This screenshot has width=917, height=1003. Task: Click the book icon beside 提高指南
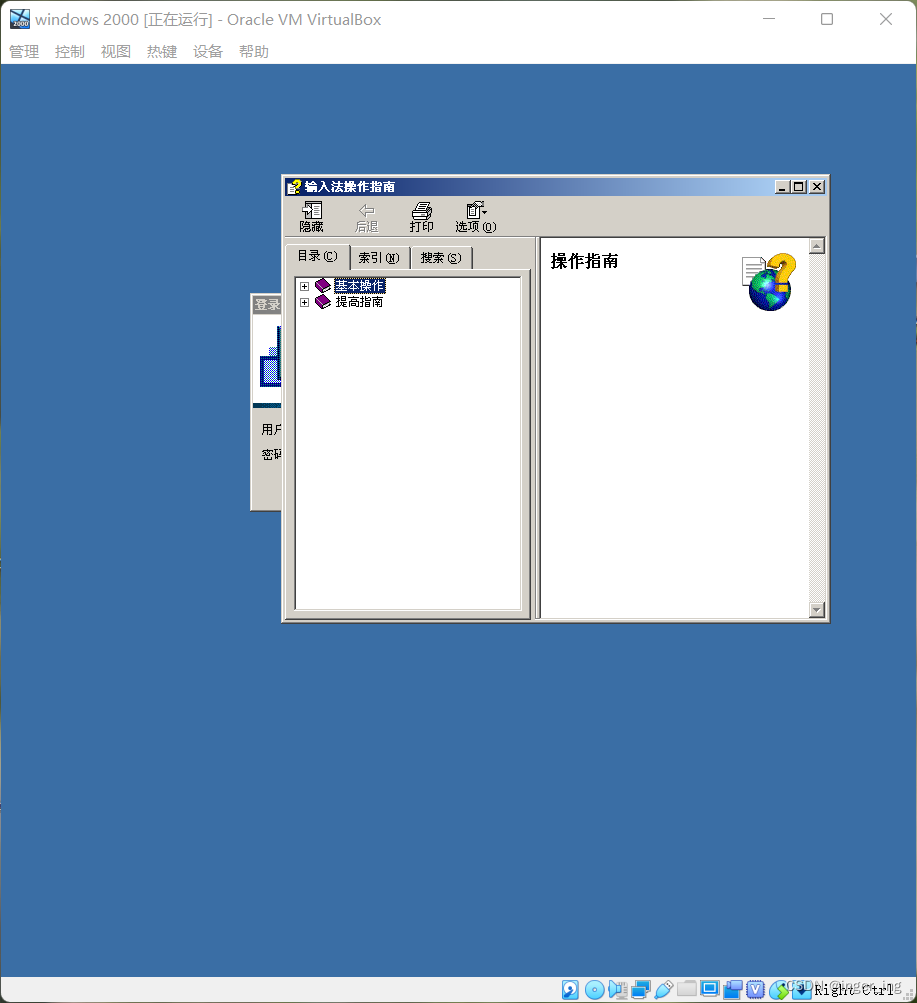click(323, 301)
